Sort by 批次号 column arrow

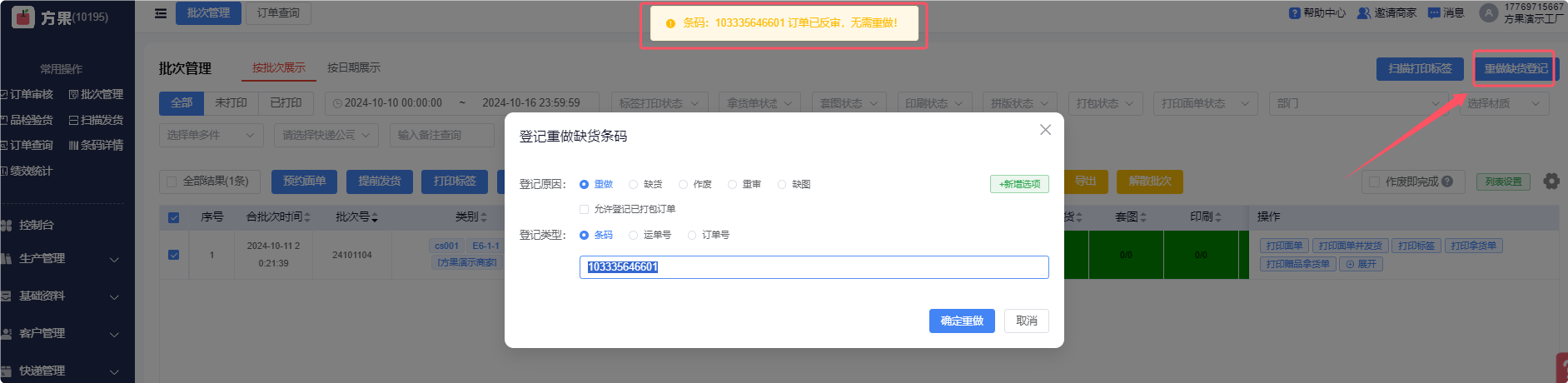375,217
